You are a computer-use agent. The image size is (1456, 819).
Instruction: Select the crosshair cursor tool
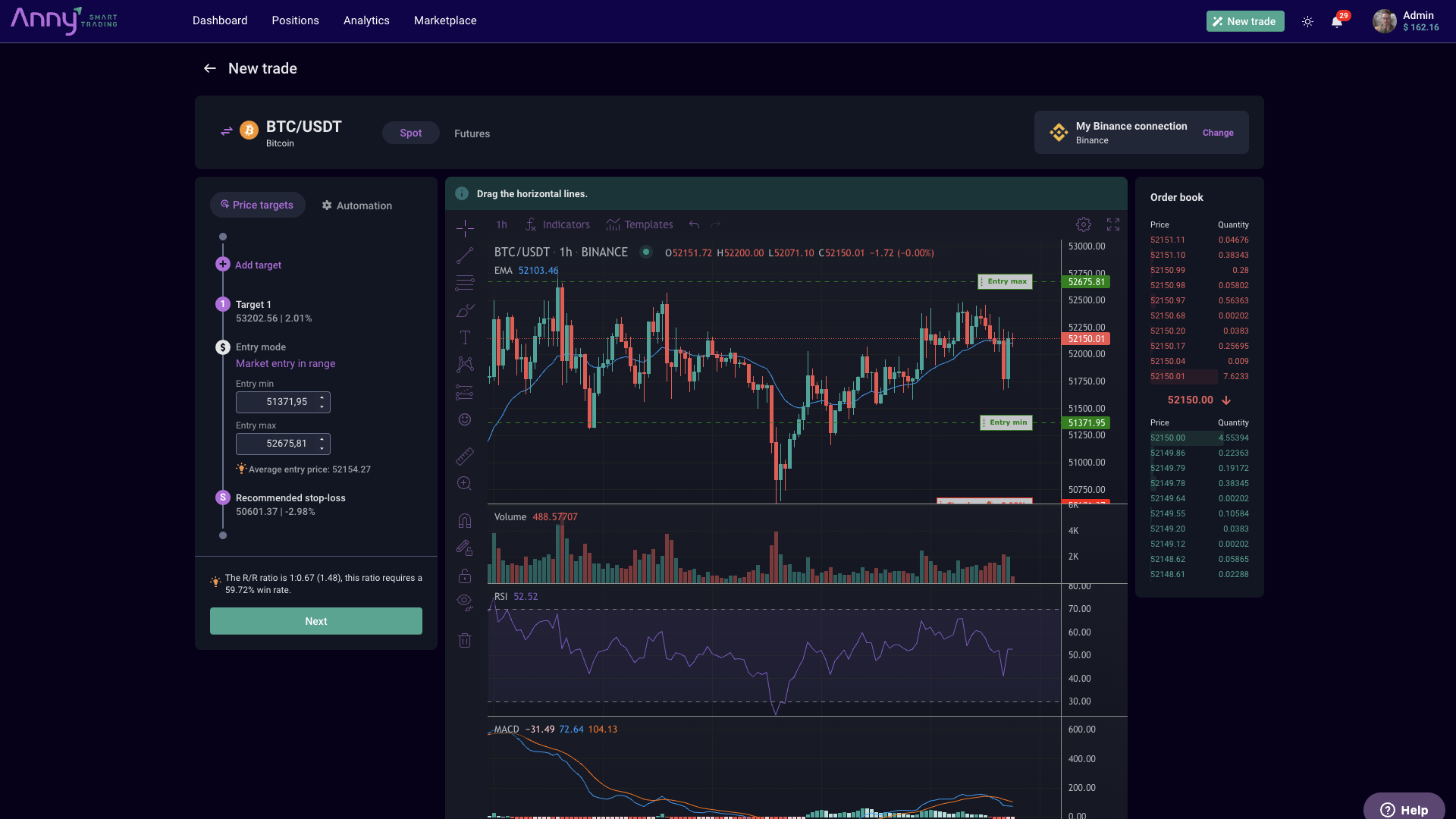tap(464, 227)
